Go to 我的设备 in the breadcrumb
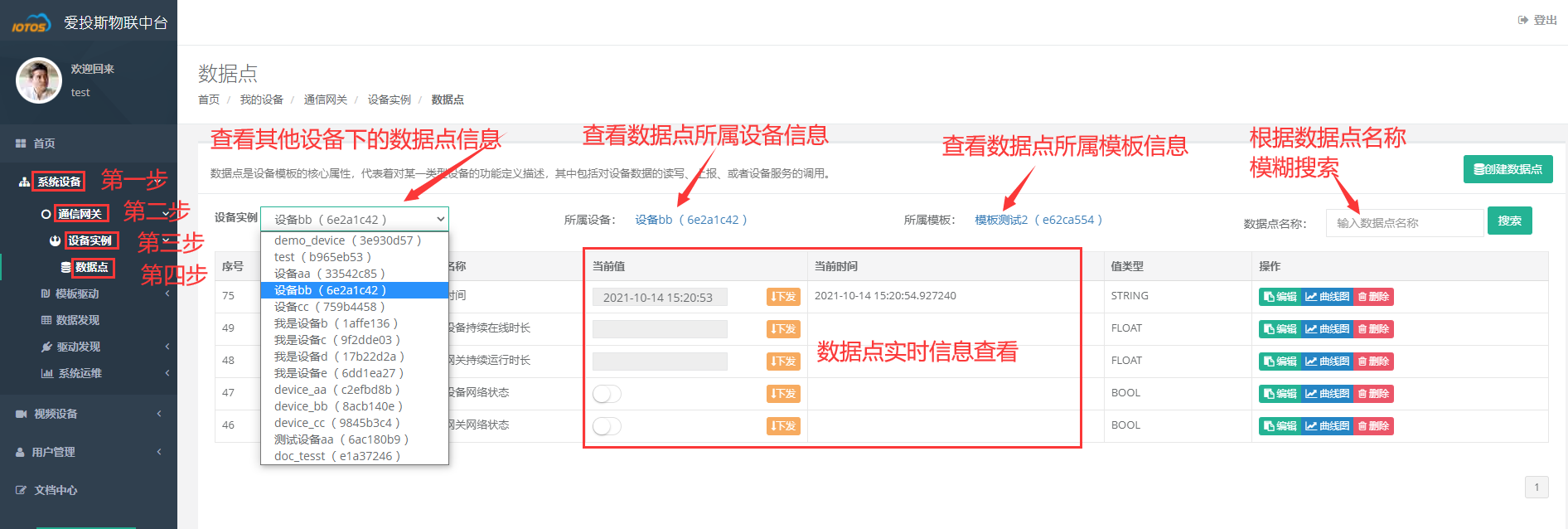The image size is (1568, 529). click(x=262, y=99)
